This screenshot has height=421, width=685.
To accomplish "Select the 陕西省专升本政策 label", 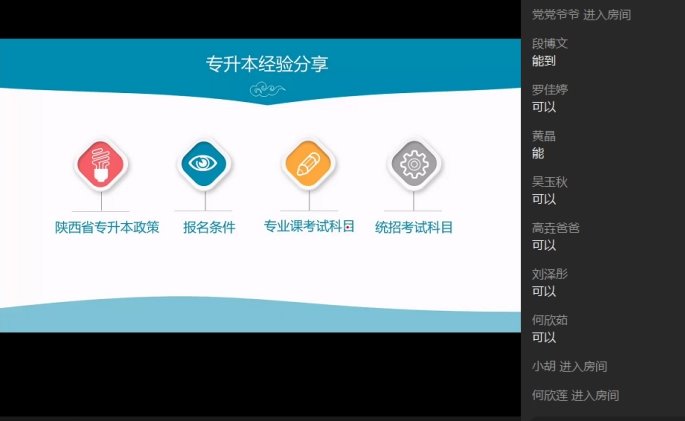I will 107,227.
